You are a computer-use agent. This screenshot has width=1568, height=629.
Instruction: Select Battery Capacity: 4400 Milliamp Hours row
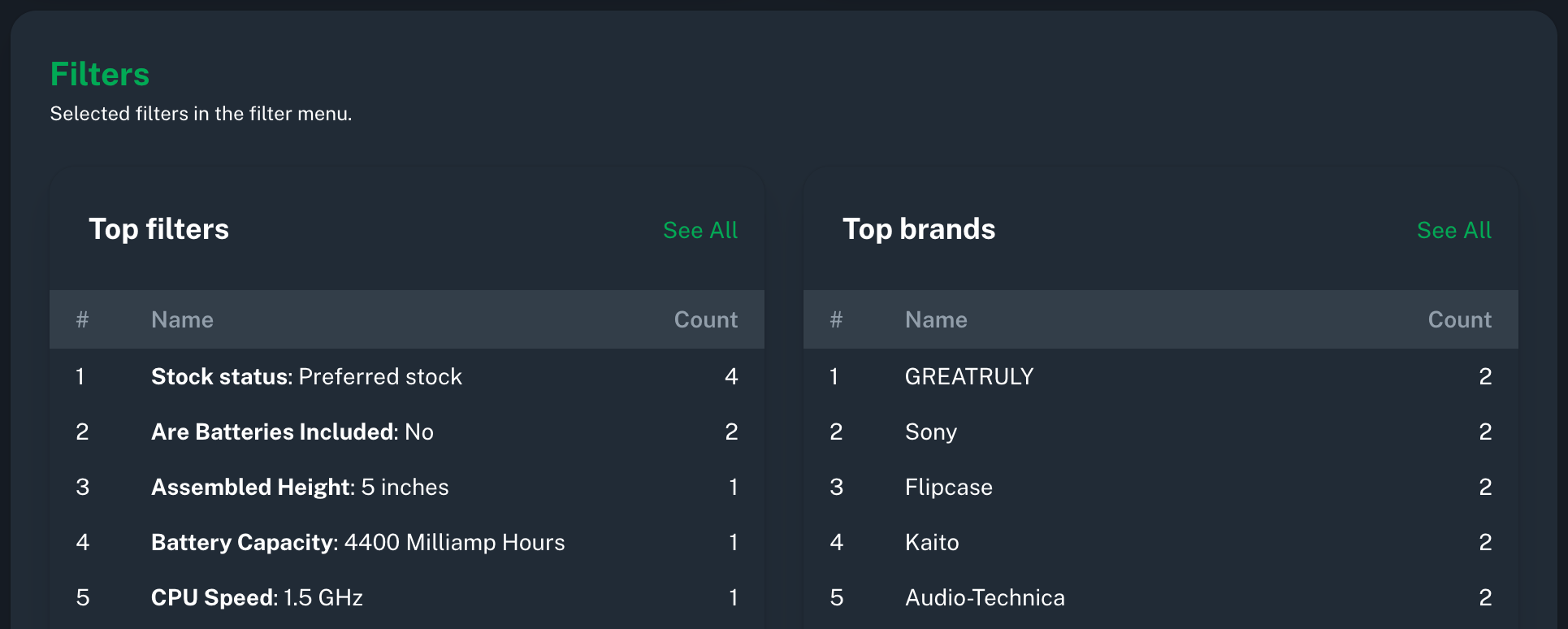click(x=357, y=543)
